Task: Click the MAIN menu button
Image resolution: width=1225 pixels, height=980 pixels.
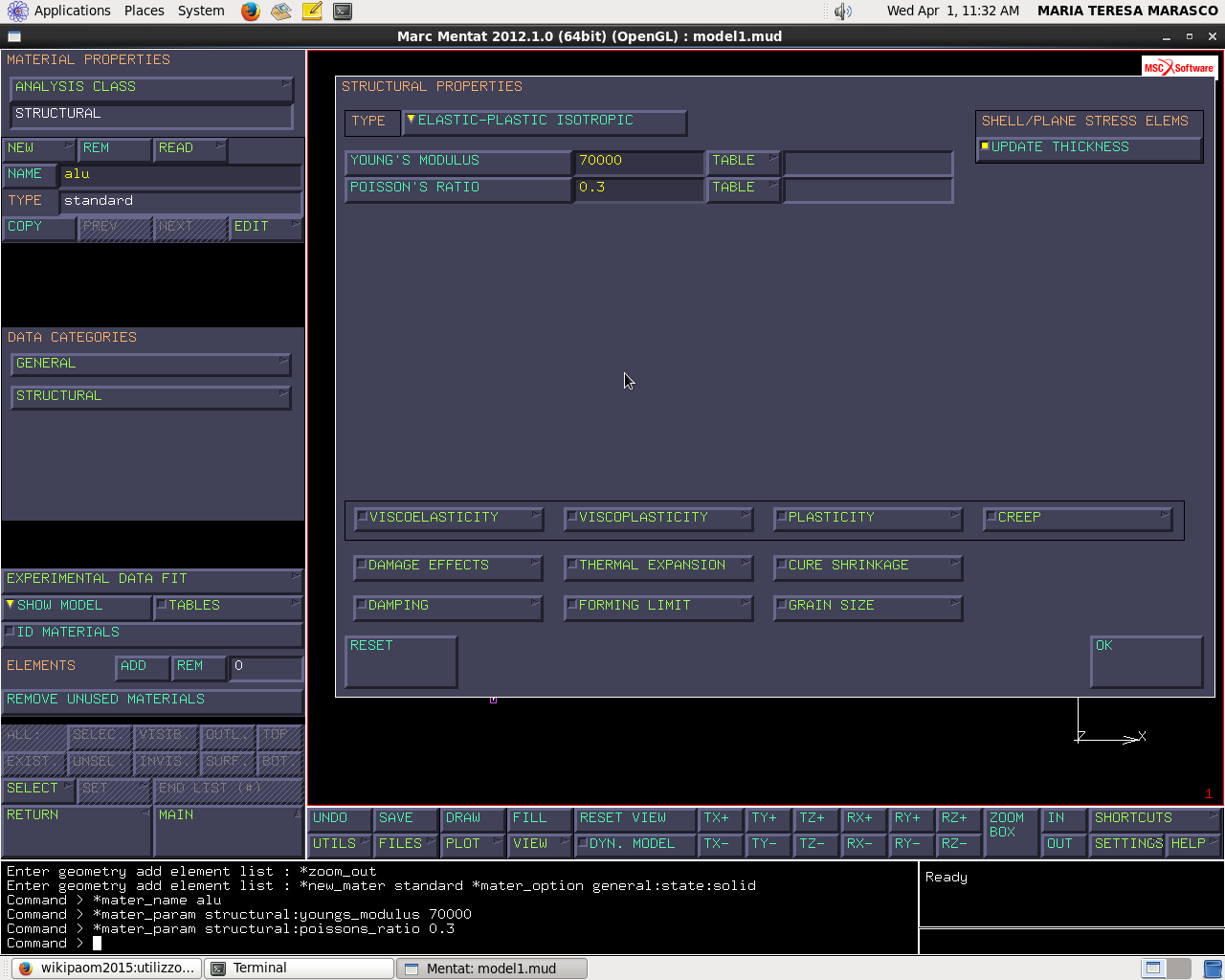Action: [229, 831]
